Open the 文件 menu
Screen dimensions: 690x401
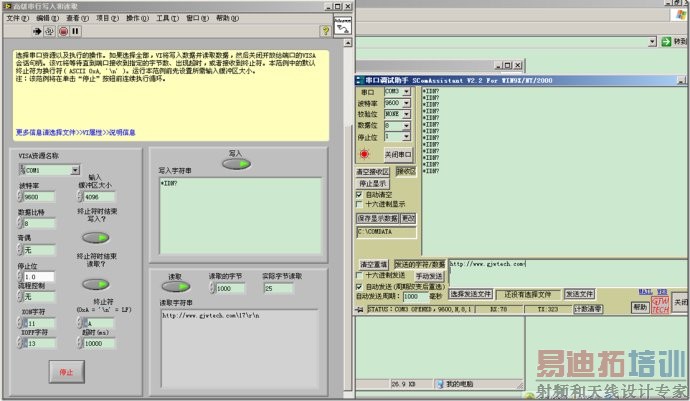pyautogui.click(x=17, y=18)
